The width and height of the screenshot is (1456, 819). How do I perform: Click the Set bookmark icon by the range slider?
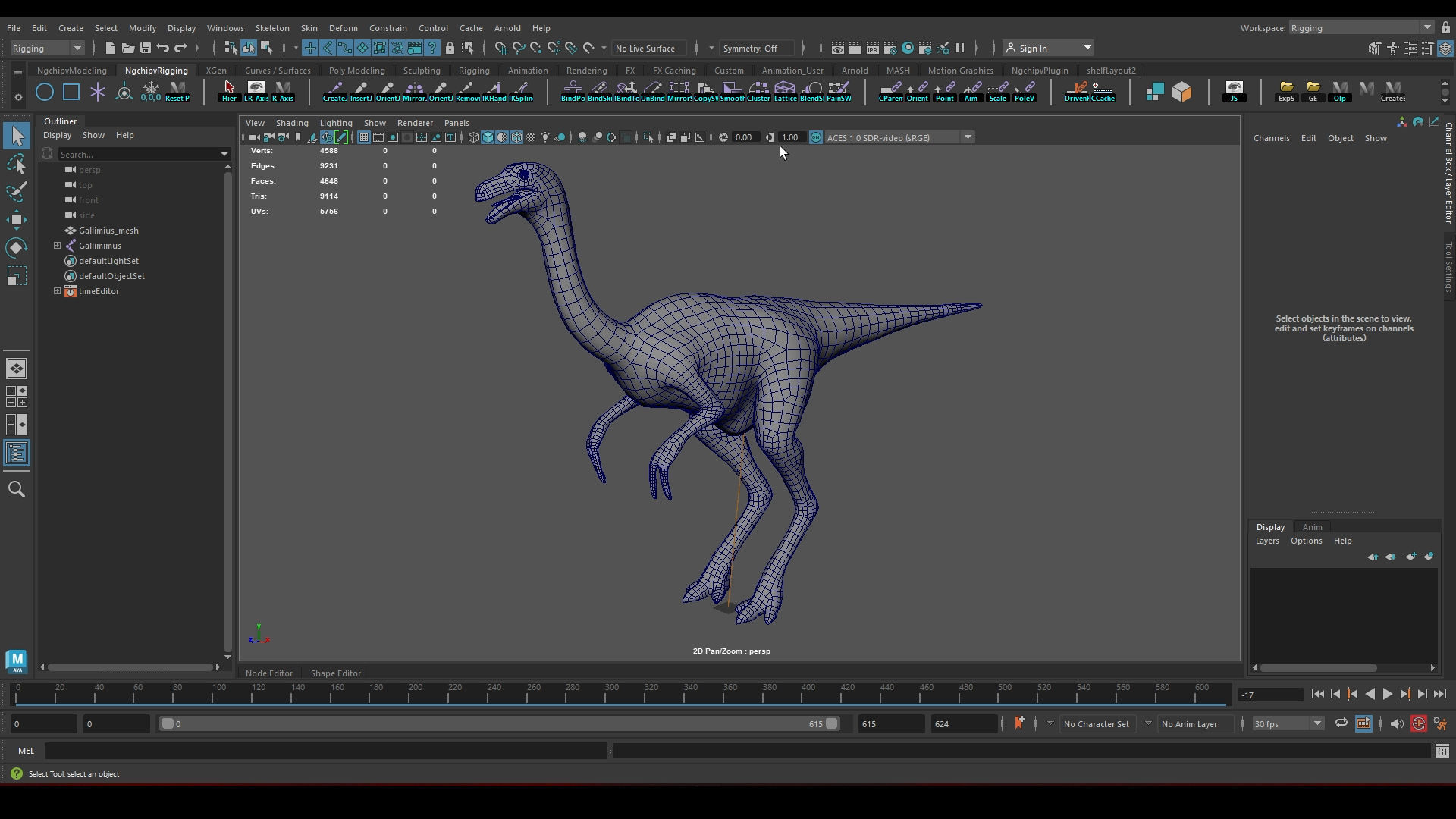[1019, 723]
